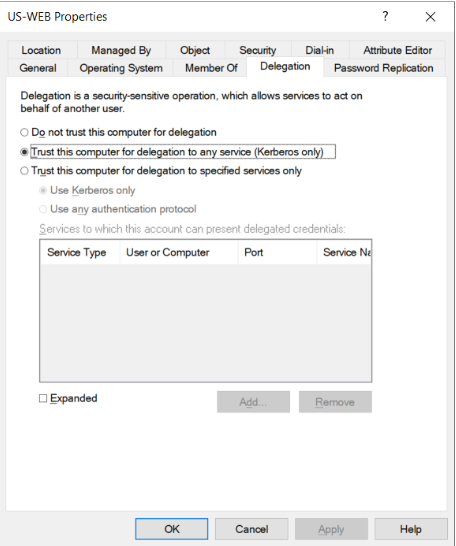Viewport: 456px width, 546px height.
Task: Select Do not trust this computer for delegation
Action: [24, 132]
